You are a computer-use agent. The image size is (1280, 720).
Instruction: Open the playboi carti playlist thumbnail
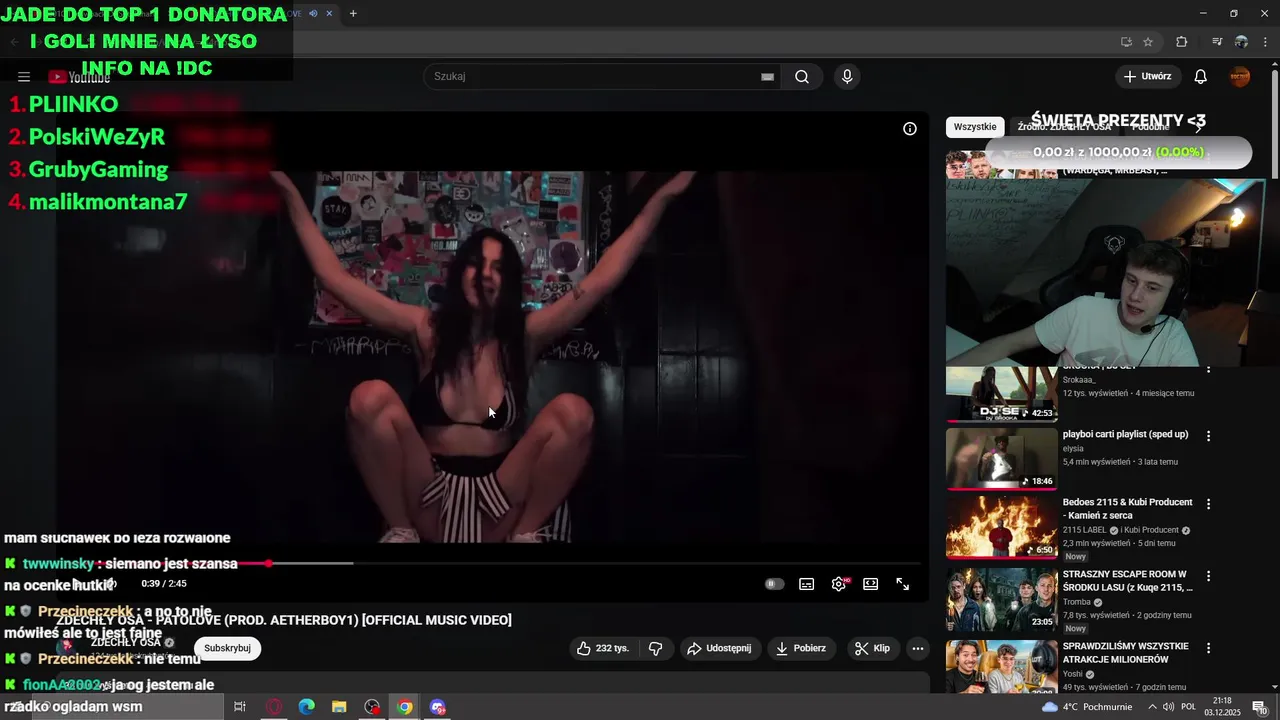point(1001,459)
